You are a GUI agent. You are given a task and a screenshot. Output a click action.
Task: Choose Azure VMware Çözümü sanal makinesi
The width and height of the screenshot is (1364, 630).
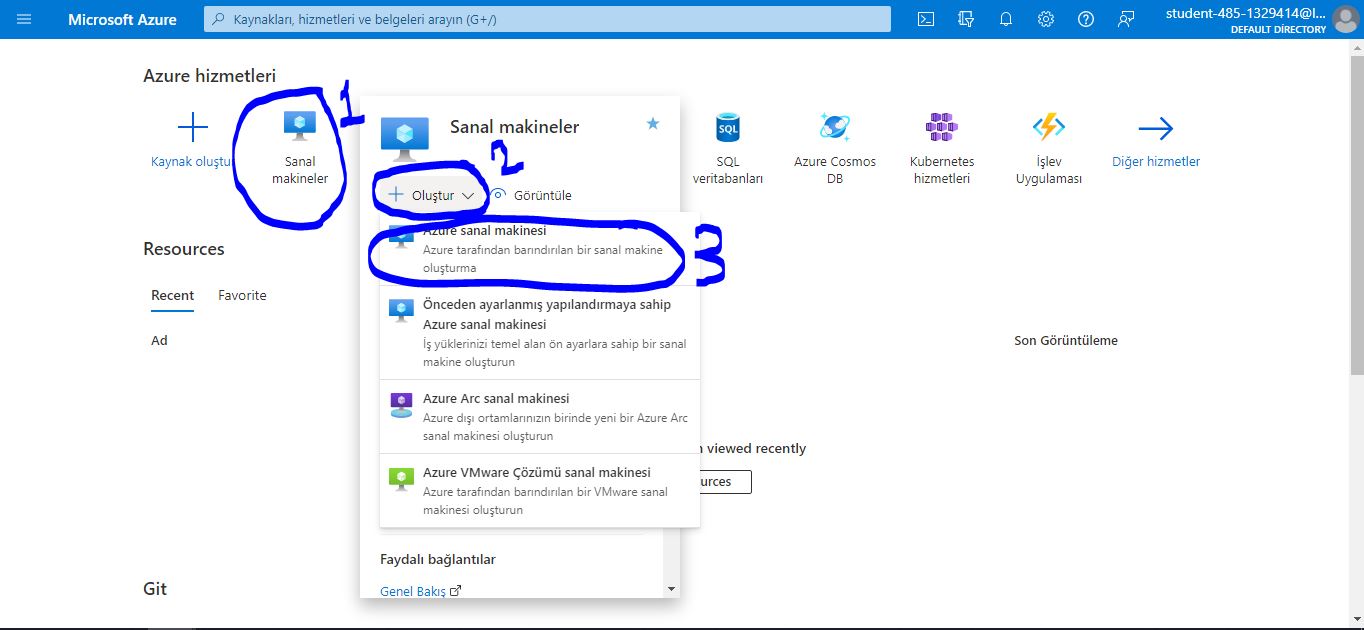pos(540,491)
